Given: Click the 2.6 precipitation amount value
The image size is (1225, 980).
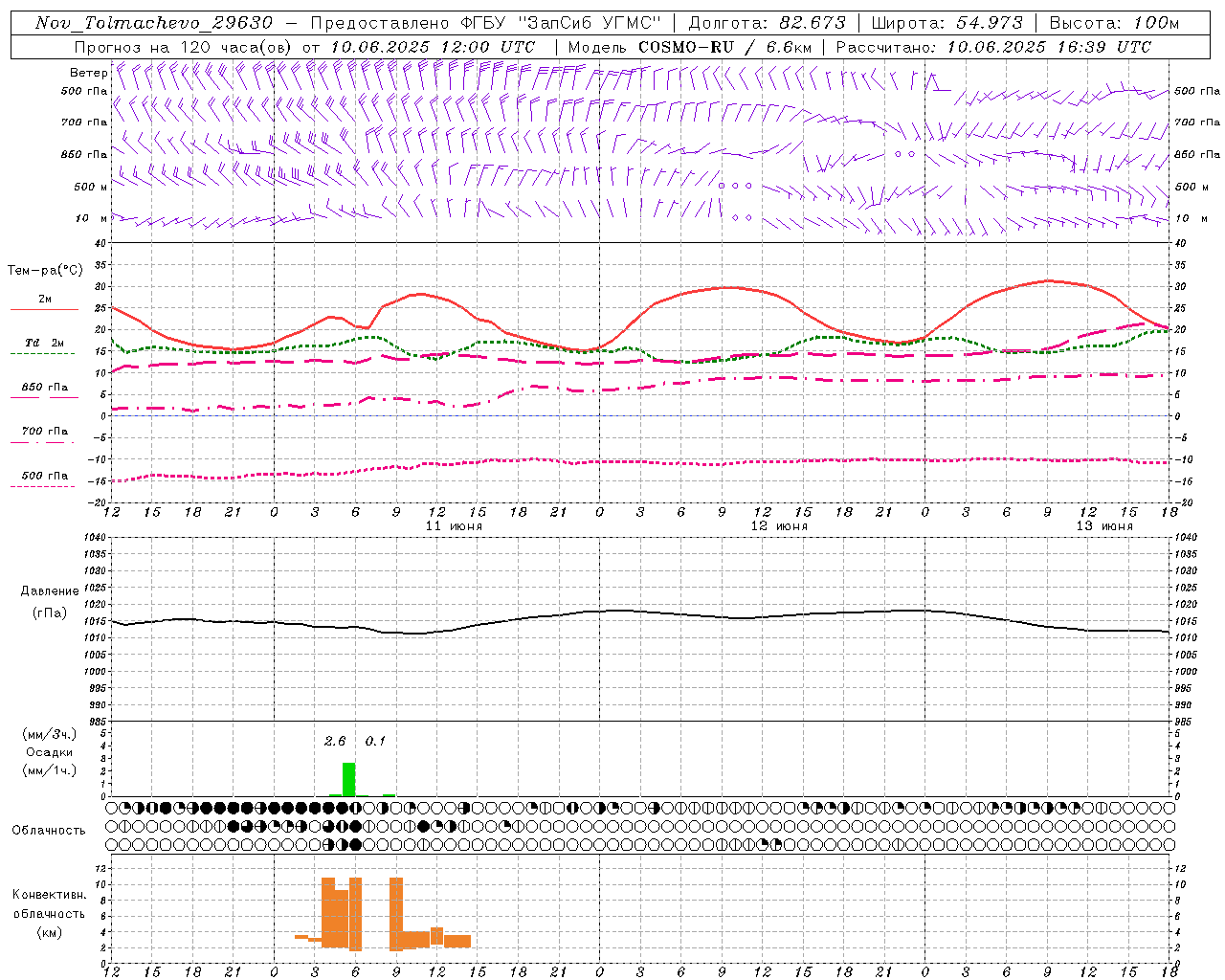Looking at the screenshot, I should [335, 741].
